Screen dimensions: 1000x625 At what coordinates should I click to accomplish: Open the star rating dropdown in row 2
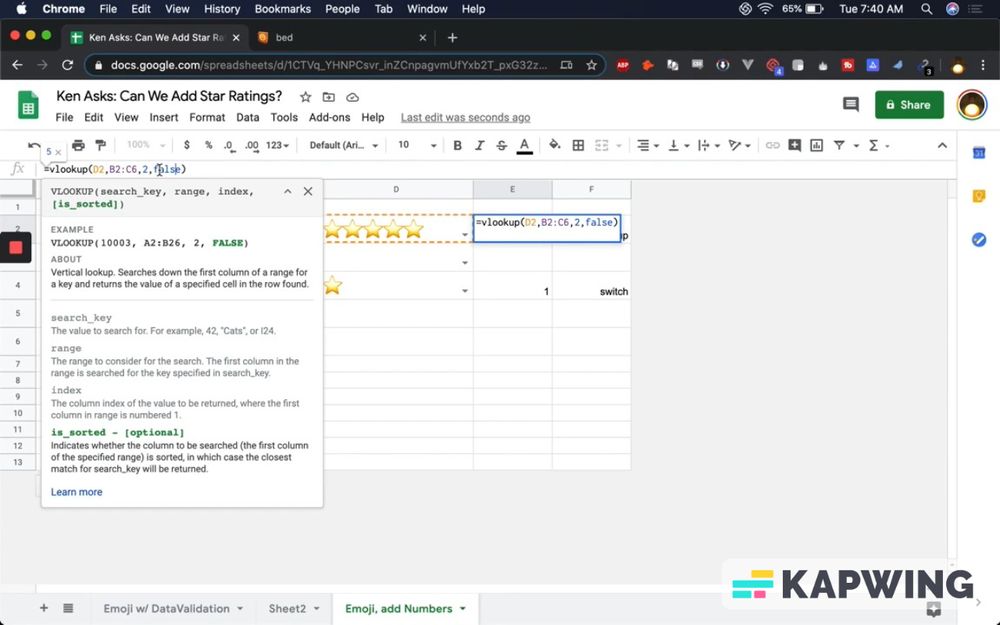pos(463,232)
